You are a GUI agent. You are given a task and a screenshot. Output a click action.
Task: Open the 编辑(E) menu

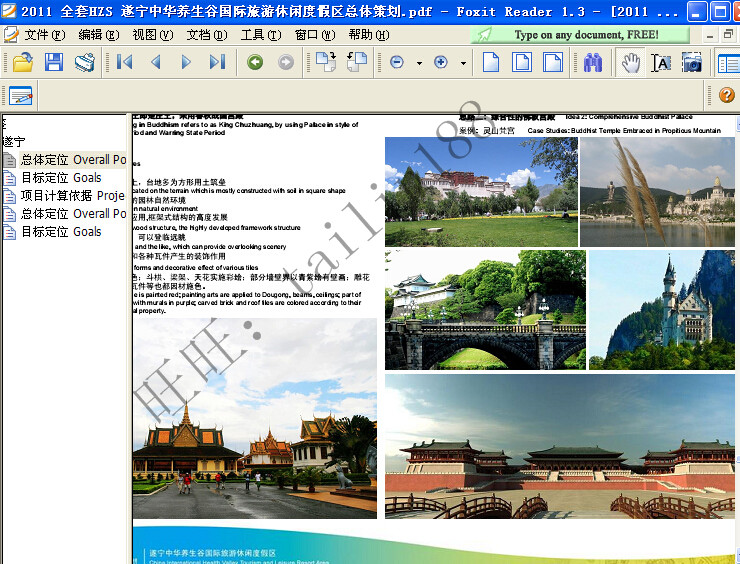point(99,34)
